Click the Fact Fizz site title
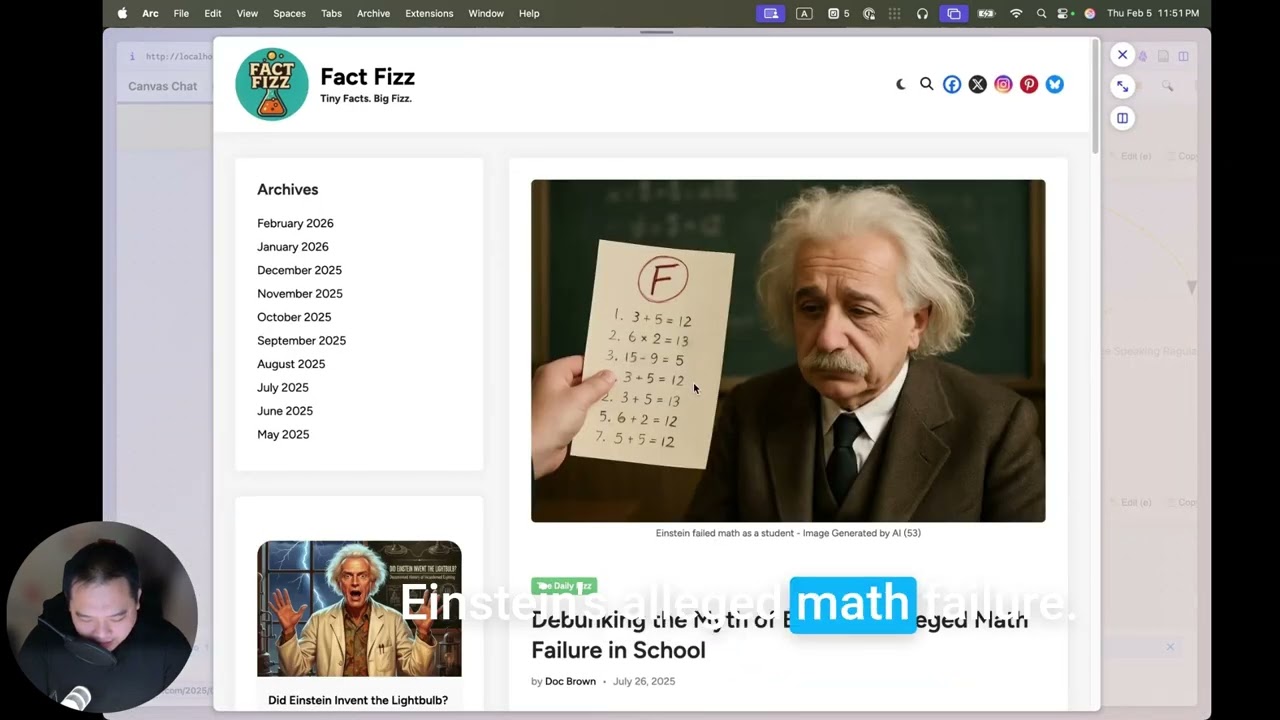 coord(367,77)
